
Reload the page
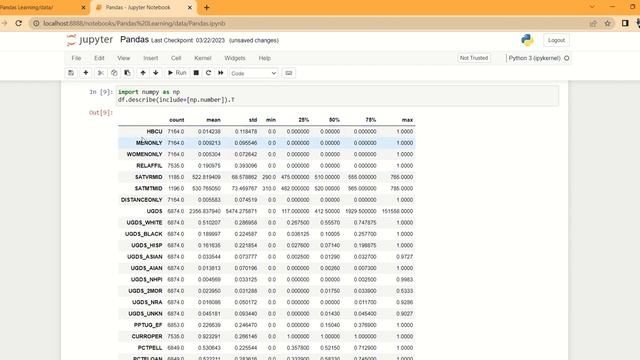coord(19,23)
